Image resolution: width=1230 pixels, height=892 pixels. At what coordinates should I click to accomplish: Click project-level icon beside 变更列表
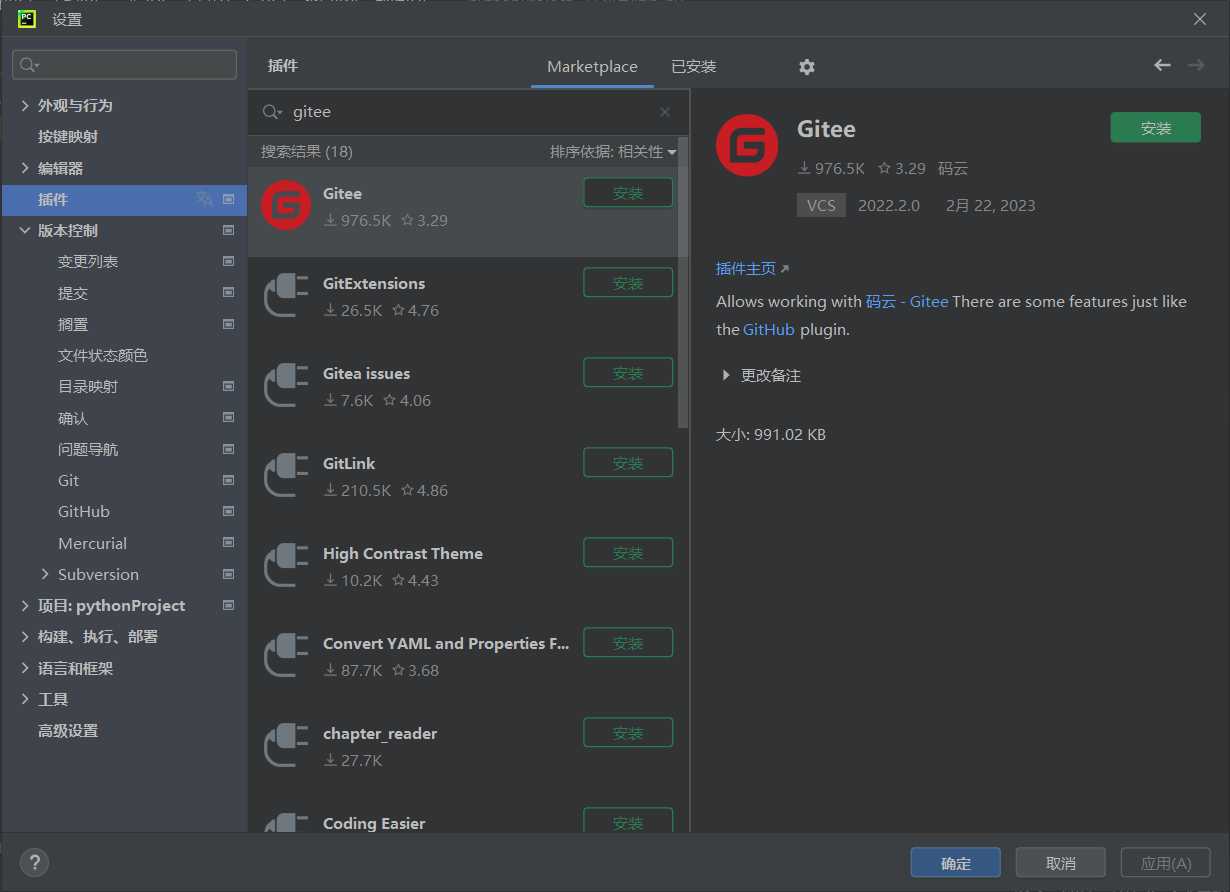pyautogui.click(x=228, y=261)
